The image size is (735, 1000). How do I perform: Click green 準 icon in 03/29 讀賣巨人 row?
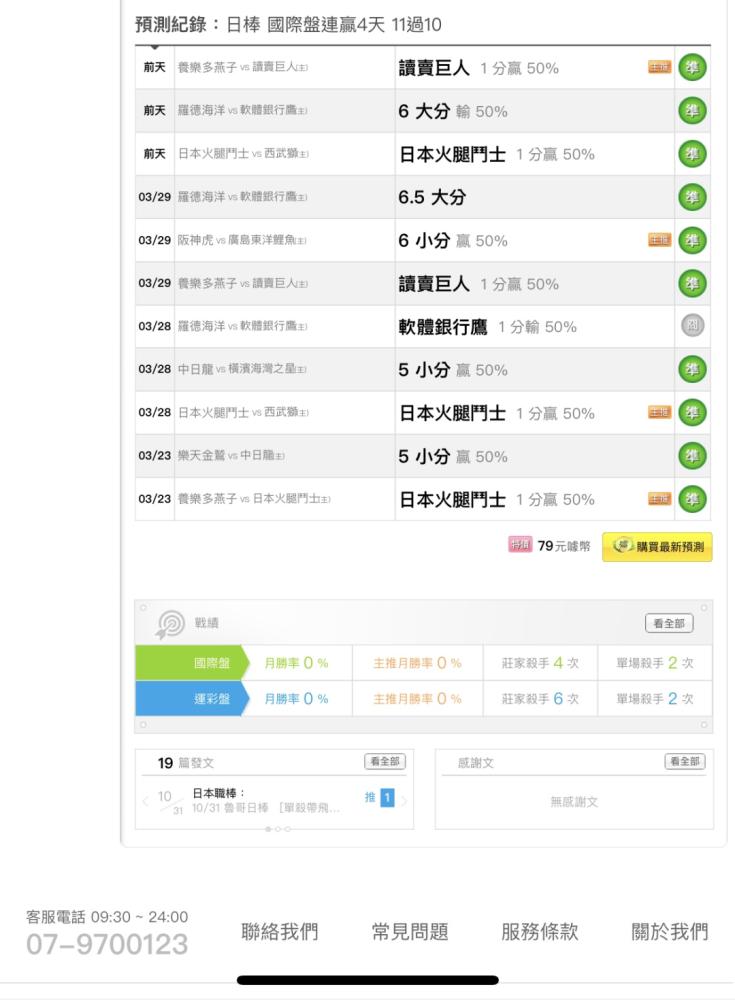point(692,283)
